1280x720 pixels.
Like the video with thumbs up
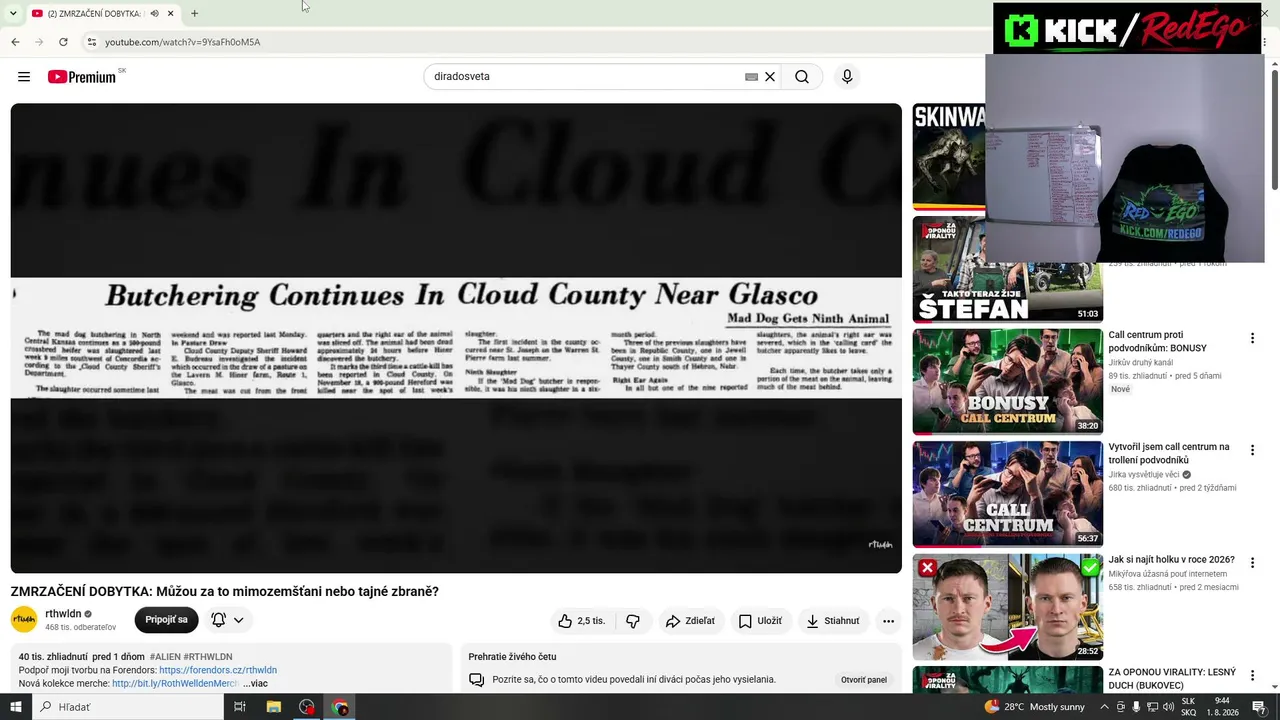583,621
